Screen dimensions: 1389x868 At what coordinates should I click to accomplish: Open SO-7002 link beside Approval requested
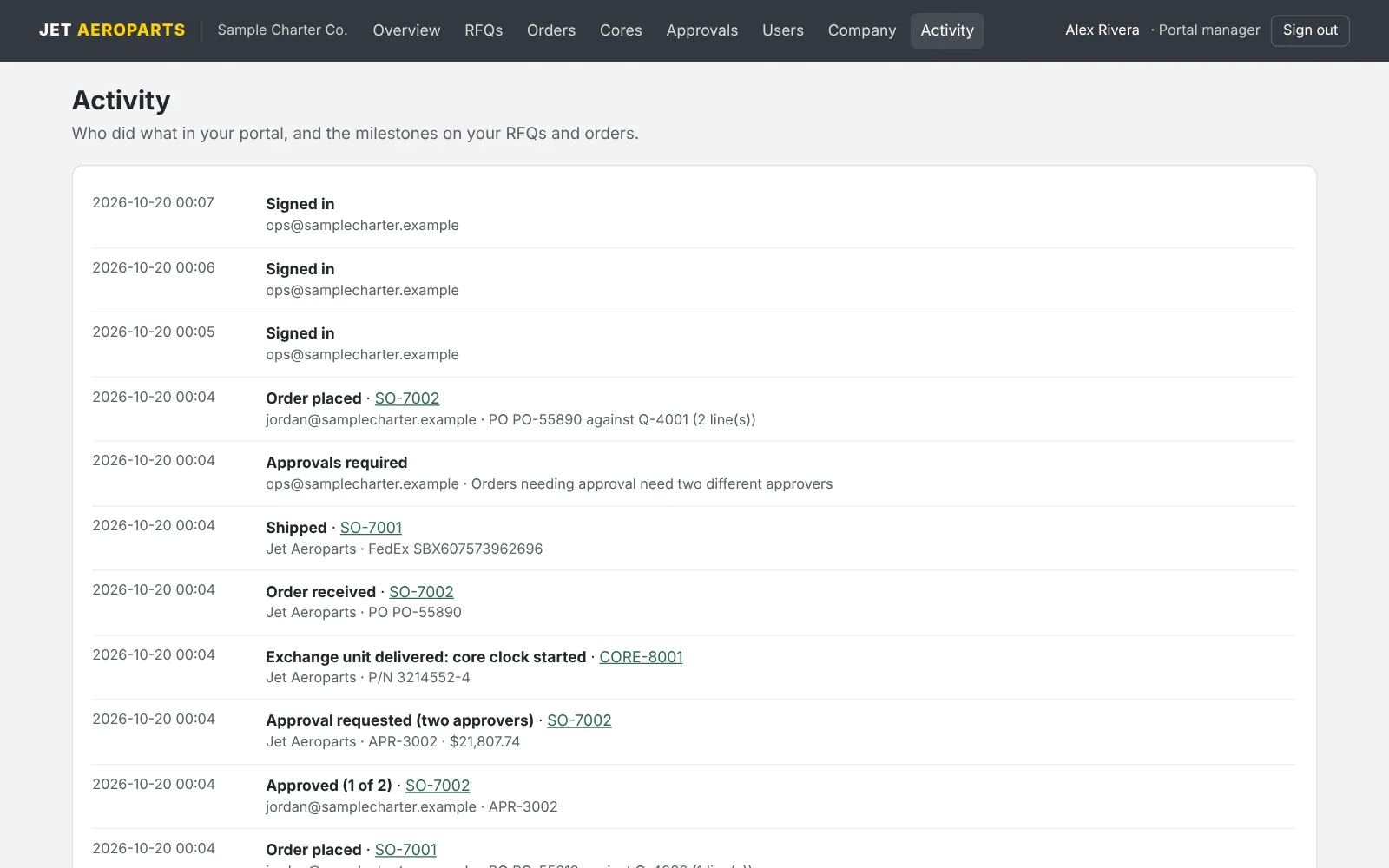pyautogui.click(x=579, y=720)
